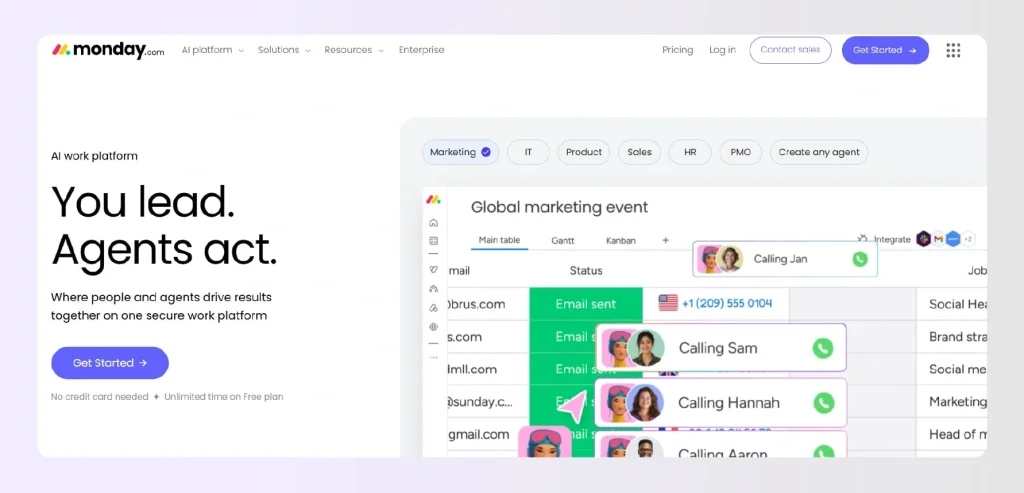
Task: Click the three-dots icon in board sidebar
Action: click(x=434, y=358)
